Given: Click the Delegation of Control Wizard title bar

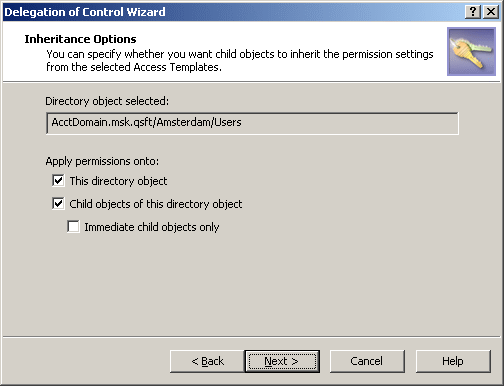Looking at the screenshot, I should point(233,12).
